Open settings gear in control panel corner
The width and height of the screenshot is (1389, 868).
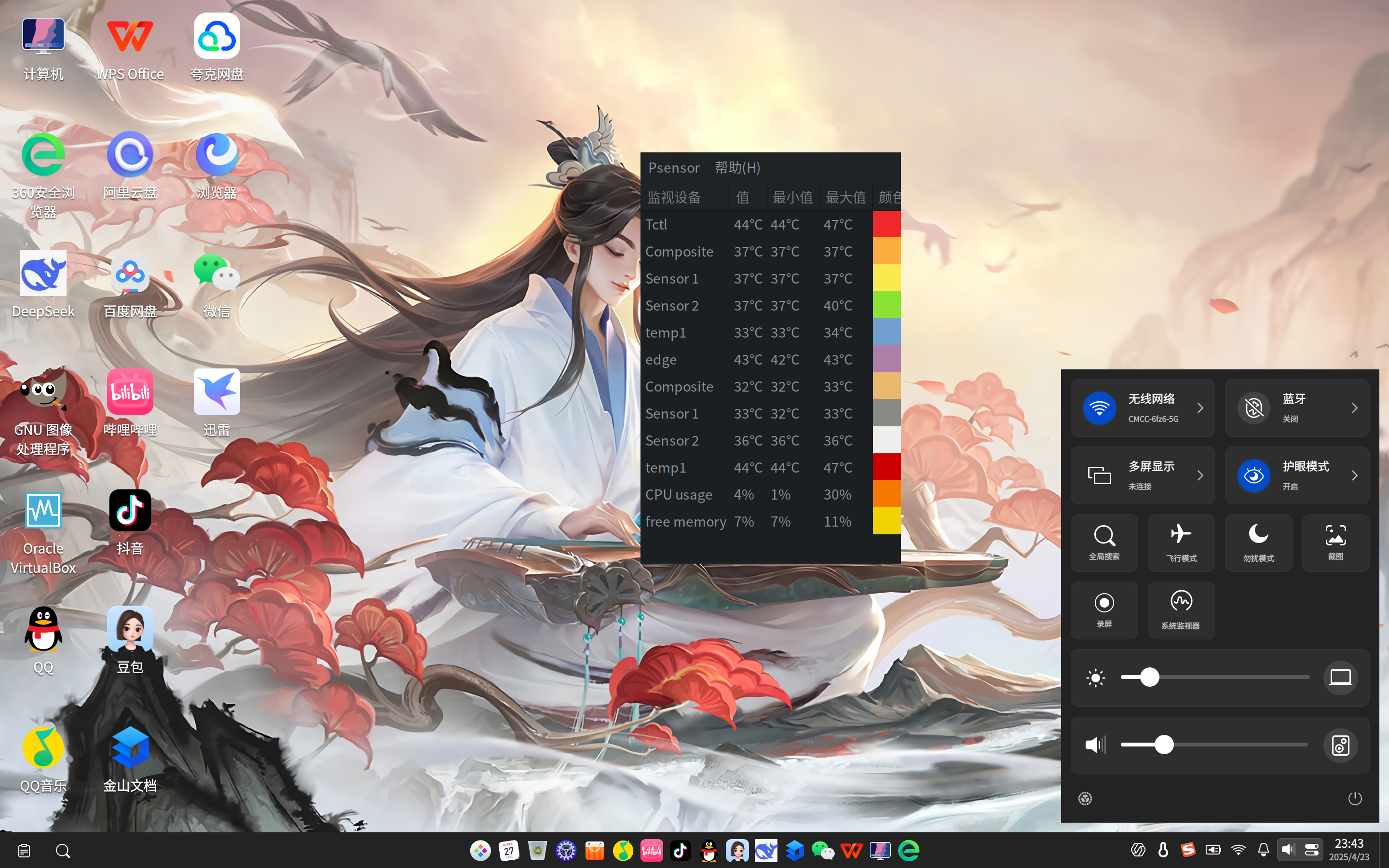tap(1085, 798)
